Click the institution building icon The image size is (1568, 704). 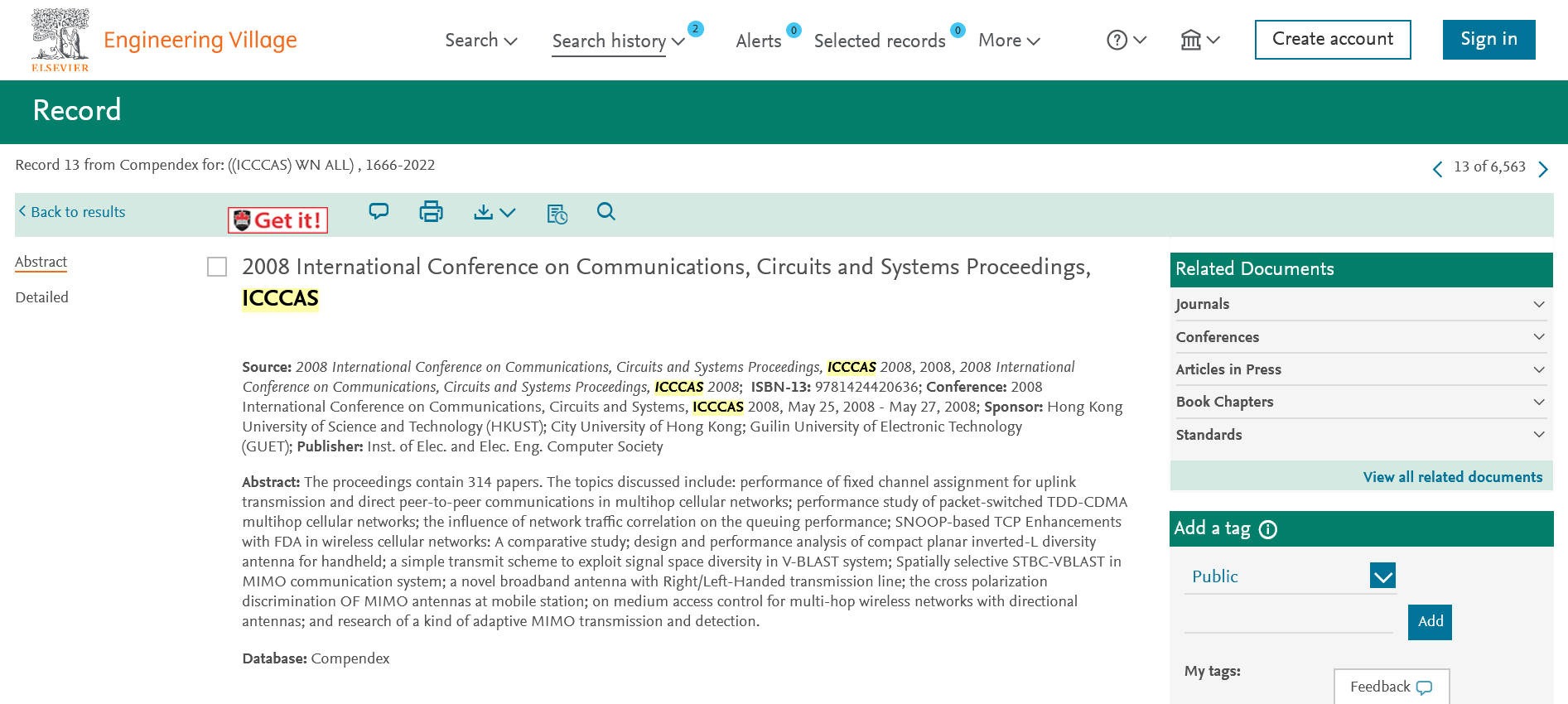(x=1191, y=40)
